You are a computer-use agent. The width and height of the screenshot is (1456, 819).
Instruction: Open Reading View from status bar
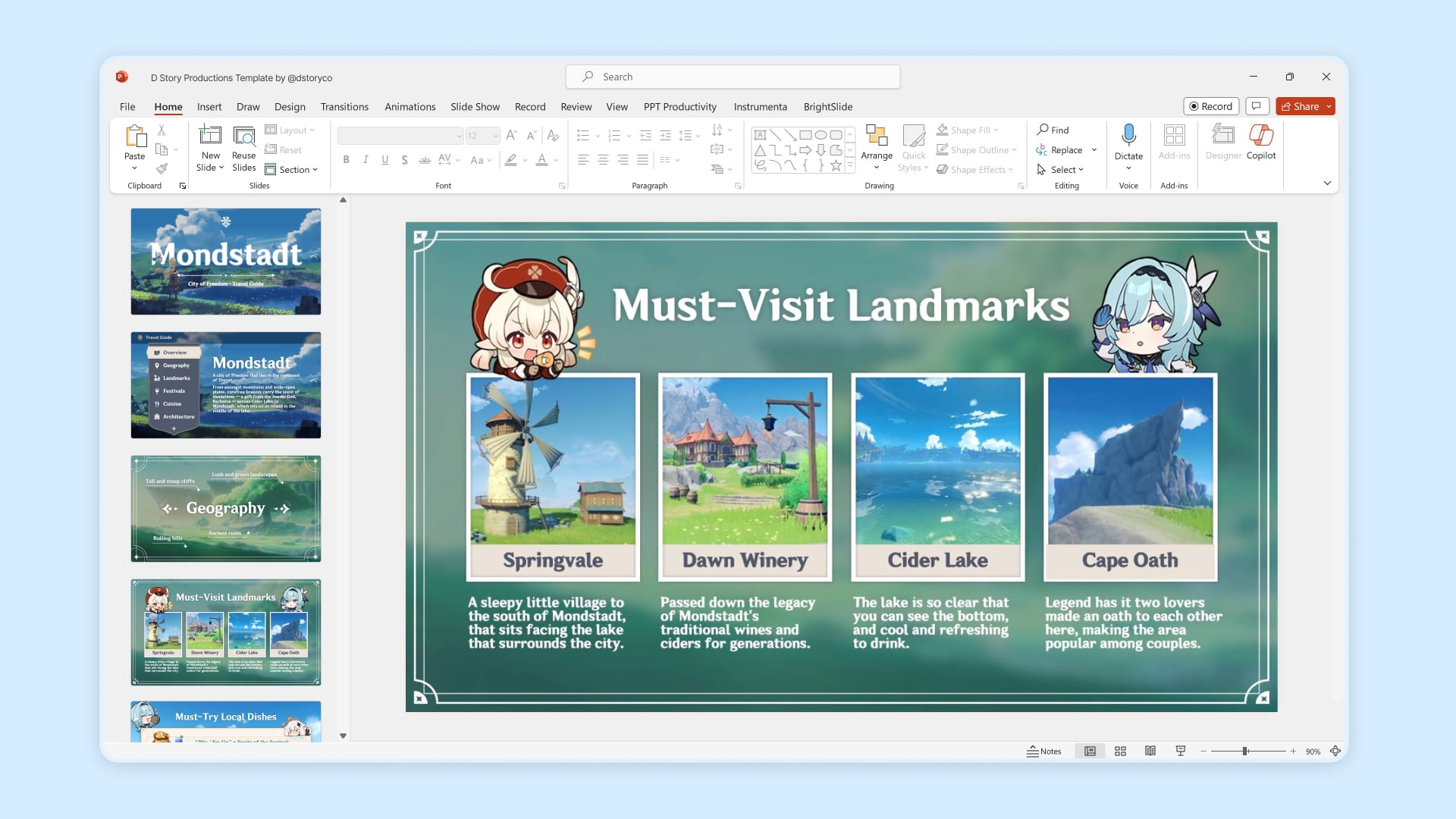point(1150,751)
